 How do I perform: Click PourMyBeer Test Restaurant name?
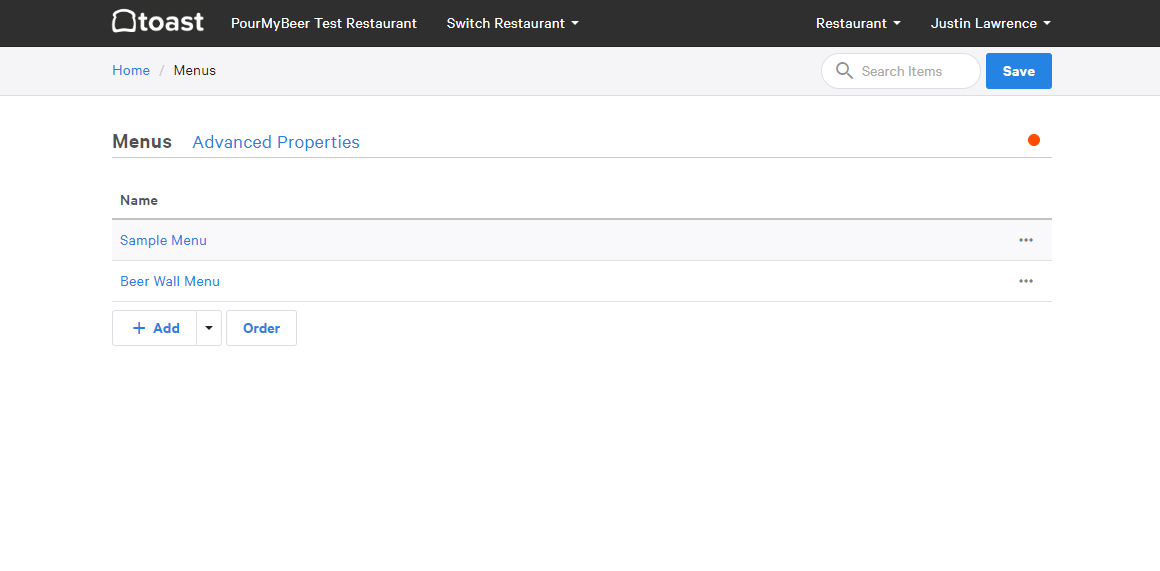(x=324, y=23)
